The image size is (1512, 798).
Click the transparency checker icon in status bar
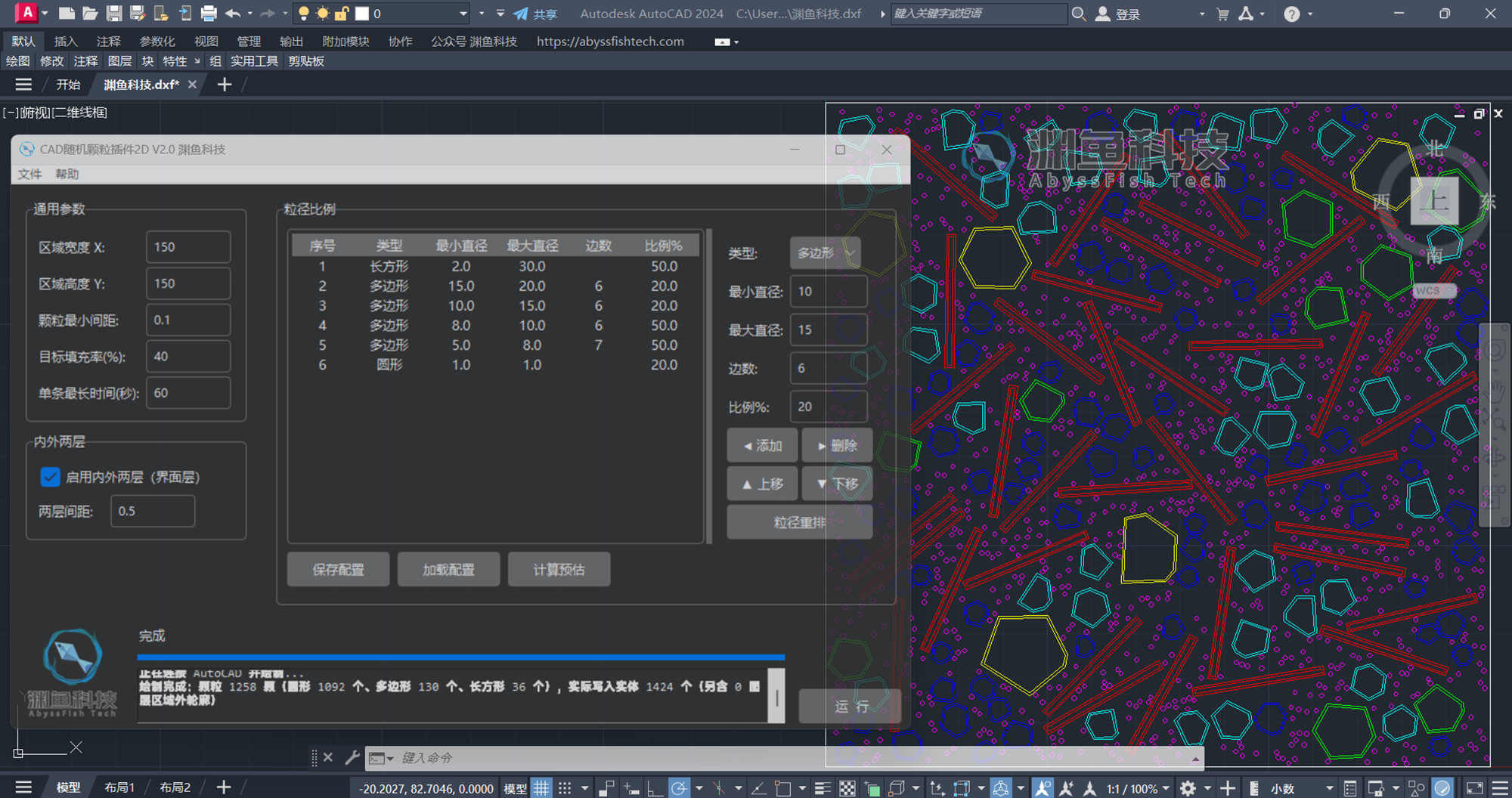click(847, 788)
